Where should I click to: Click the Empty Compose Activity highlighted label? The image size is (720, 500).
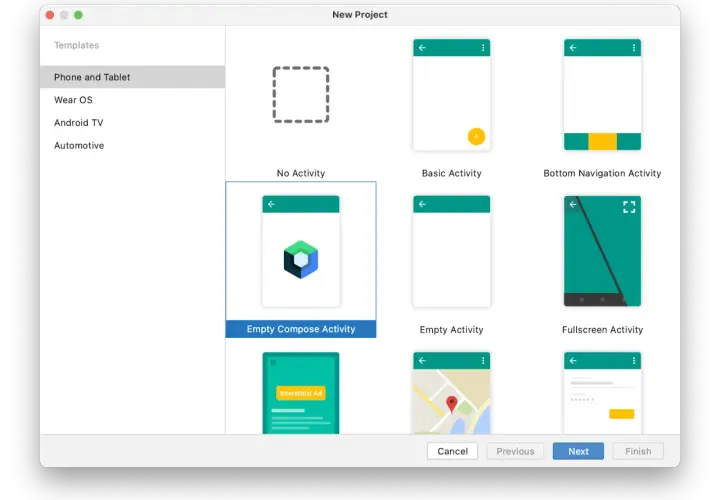pos(301,329)
